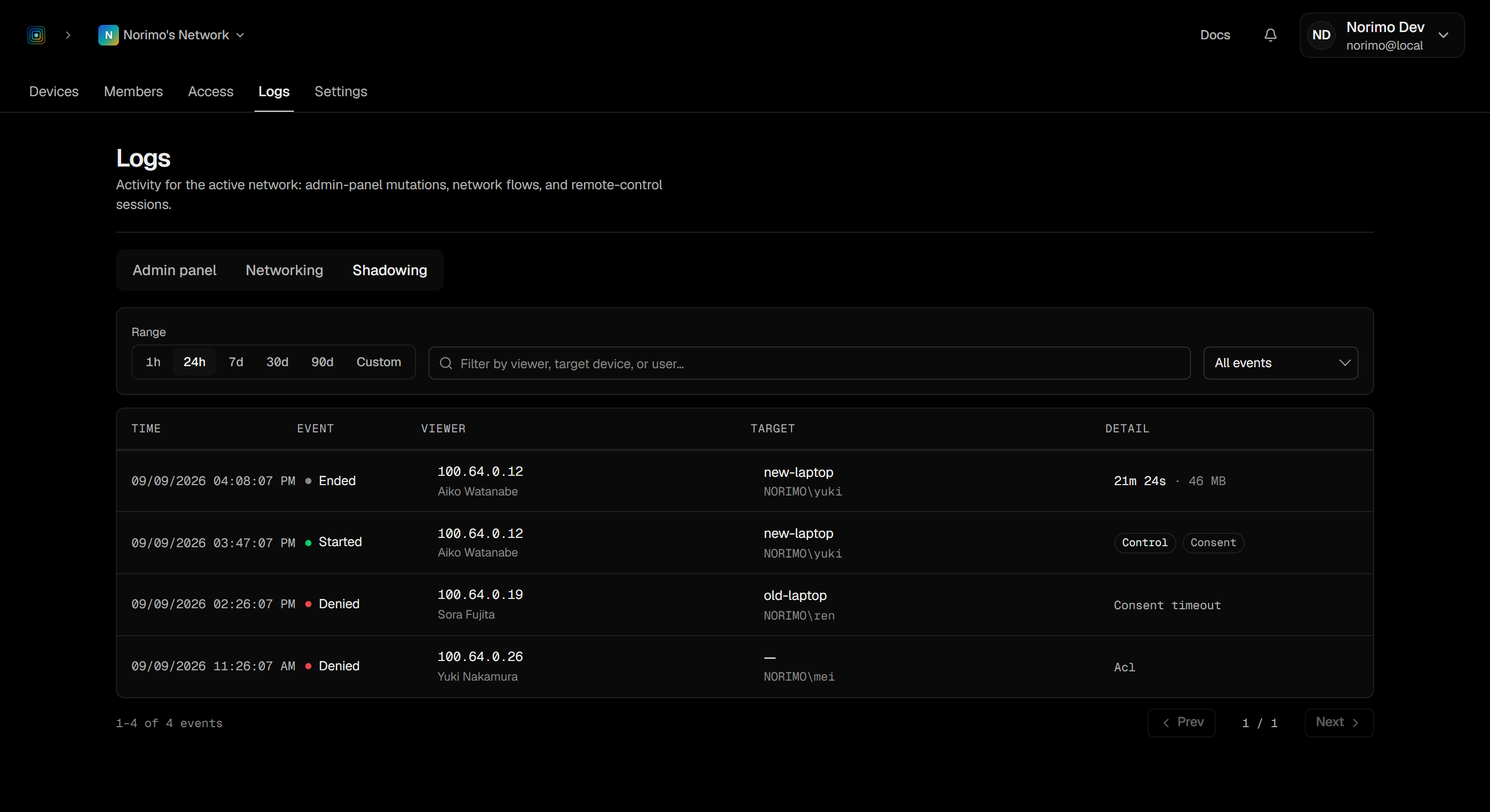Click the NORIMO\mei target cell
The width and height of the screenshot is (1490, 812).
coord(799,667)
